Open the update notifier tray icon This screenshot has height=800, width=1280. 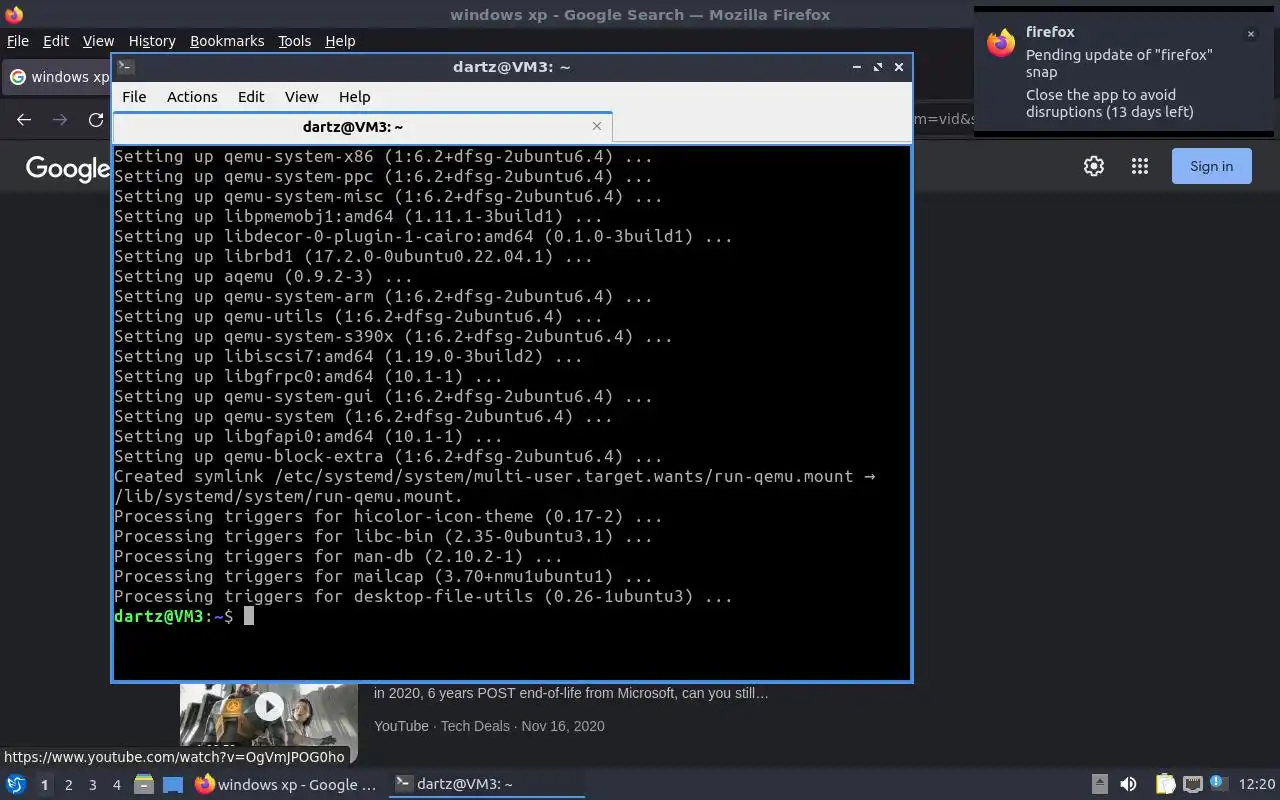[x=1218, y=783]
